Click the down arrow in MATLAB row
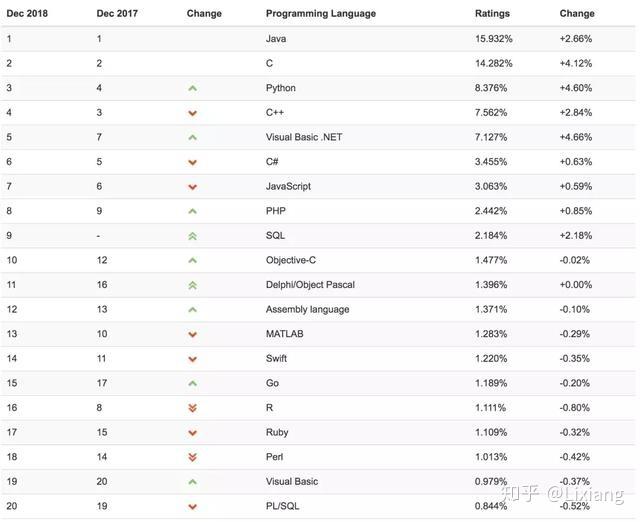 tap(193, 334)
